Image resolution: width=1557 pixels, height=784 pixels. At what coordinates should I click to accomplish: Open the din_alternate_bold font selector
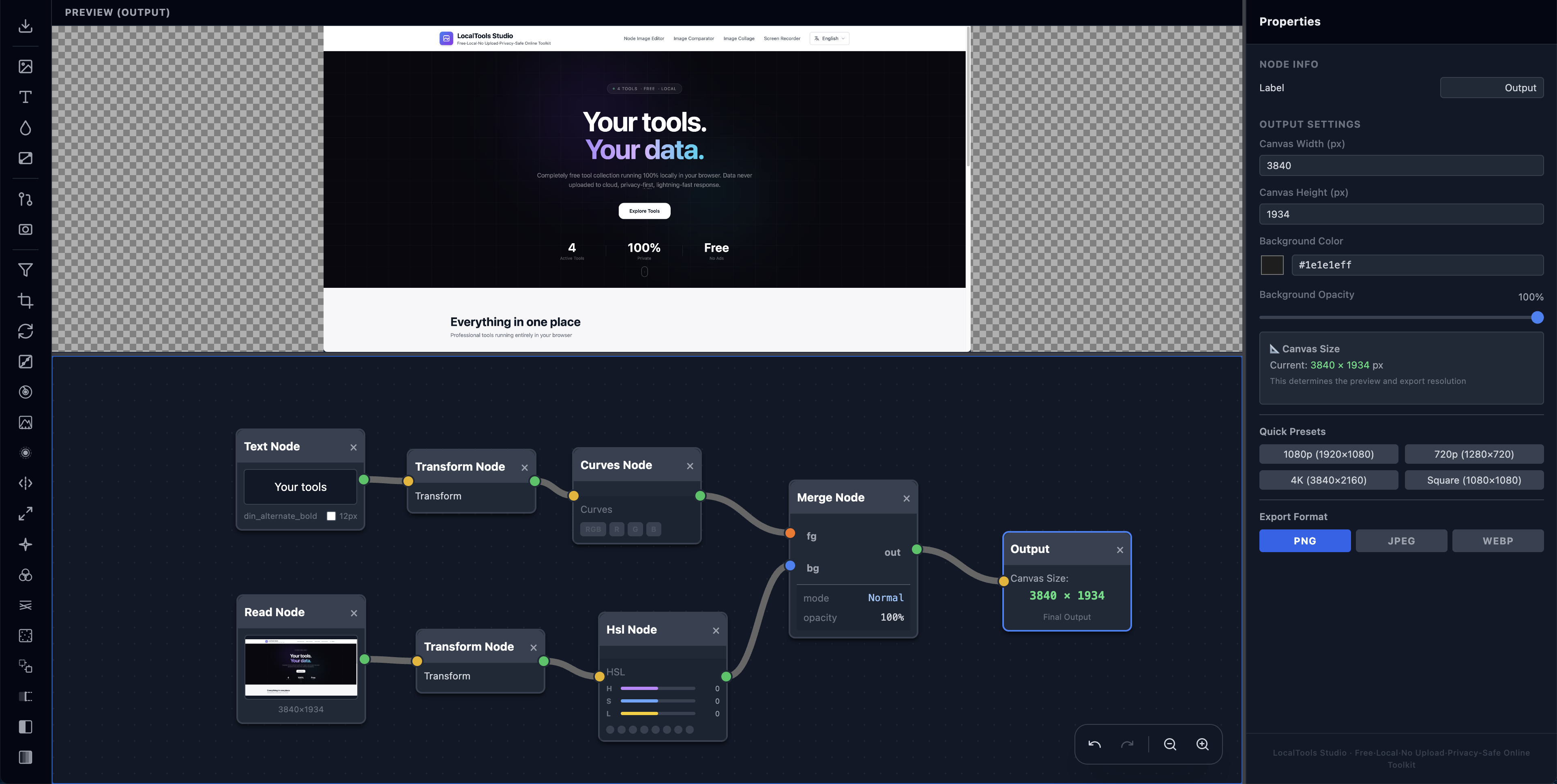click(280, 516)
